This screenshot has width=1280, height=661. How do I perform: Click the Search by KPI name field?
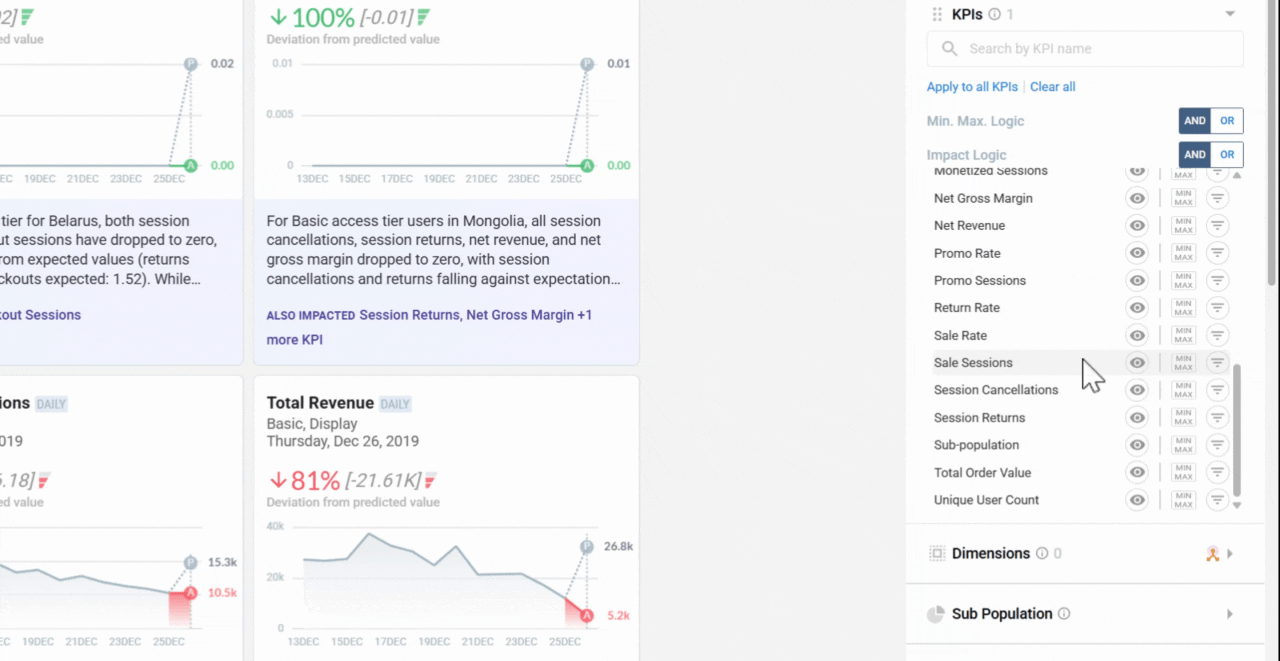point(1085,49)
